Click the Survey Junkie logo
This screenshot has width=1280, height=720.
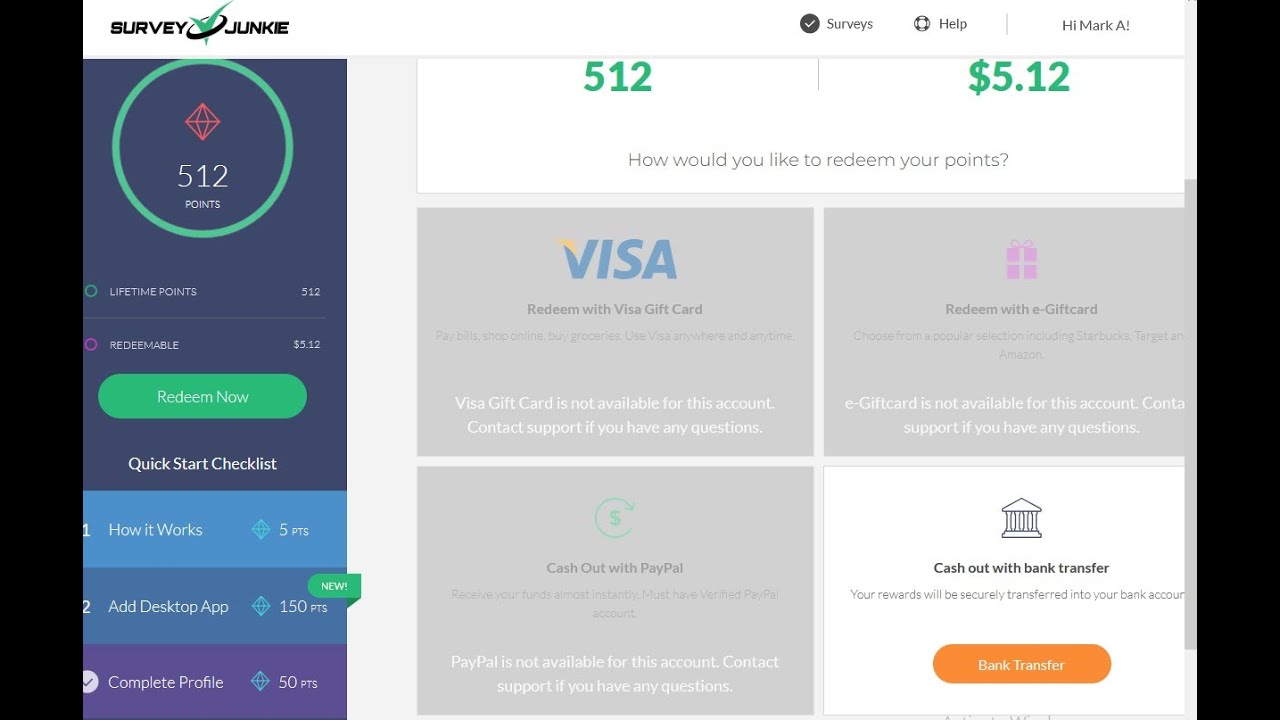pyautogui.click(x=199, y=25)
